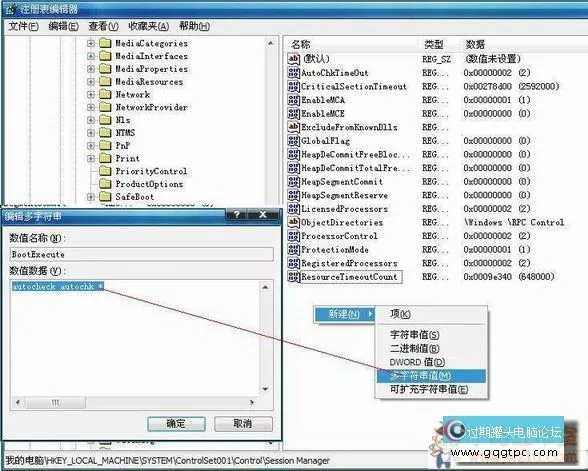
Task: Expand the NTMS tree node
Action: pos(90,133)
